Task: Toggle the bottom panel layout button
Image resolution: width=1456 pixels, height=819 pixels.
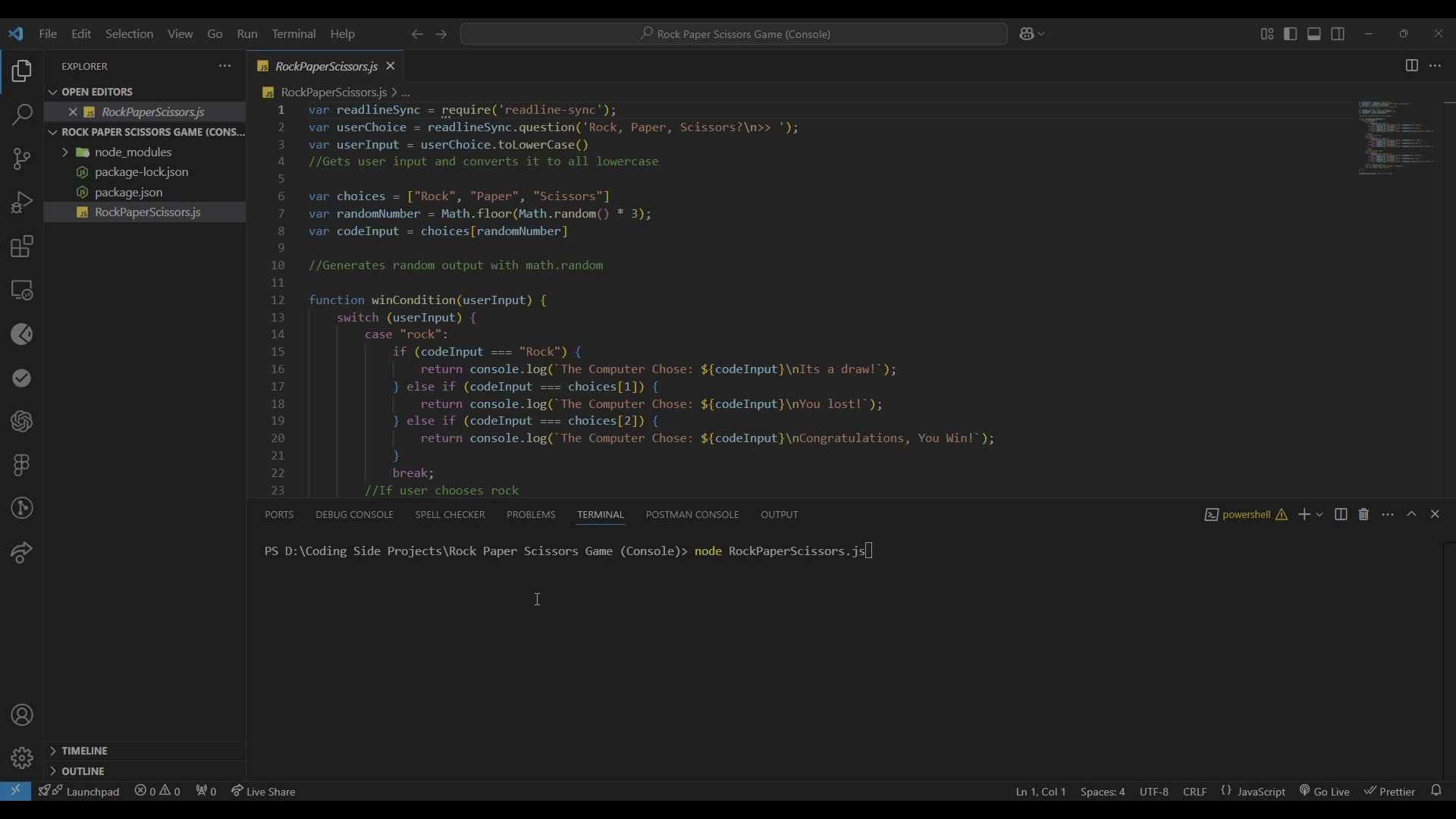Action: [1314, 34]
